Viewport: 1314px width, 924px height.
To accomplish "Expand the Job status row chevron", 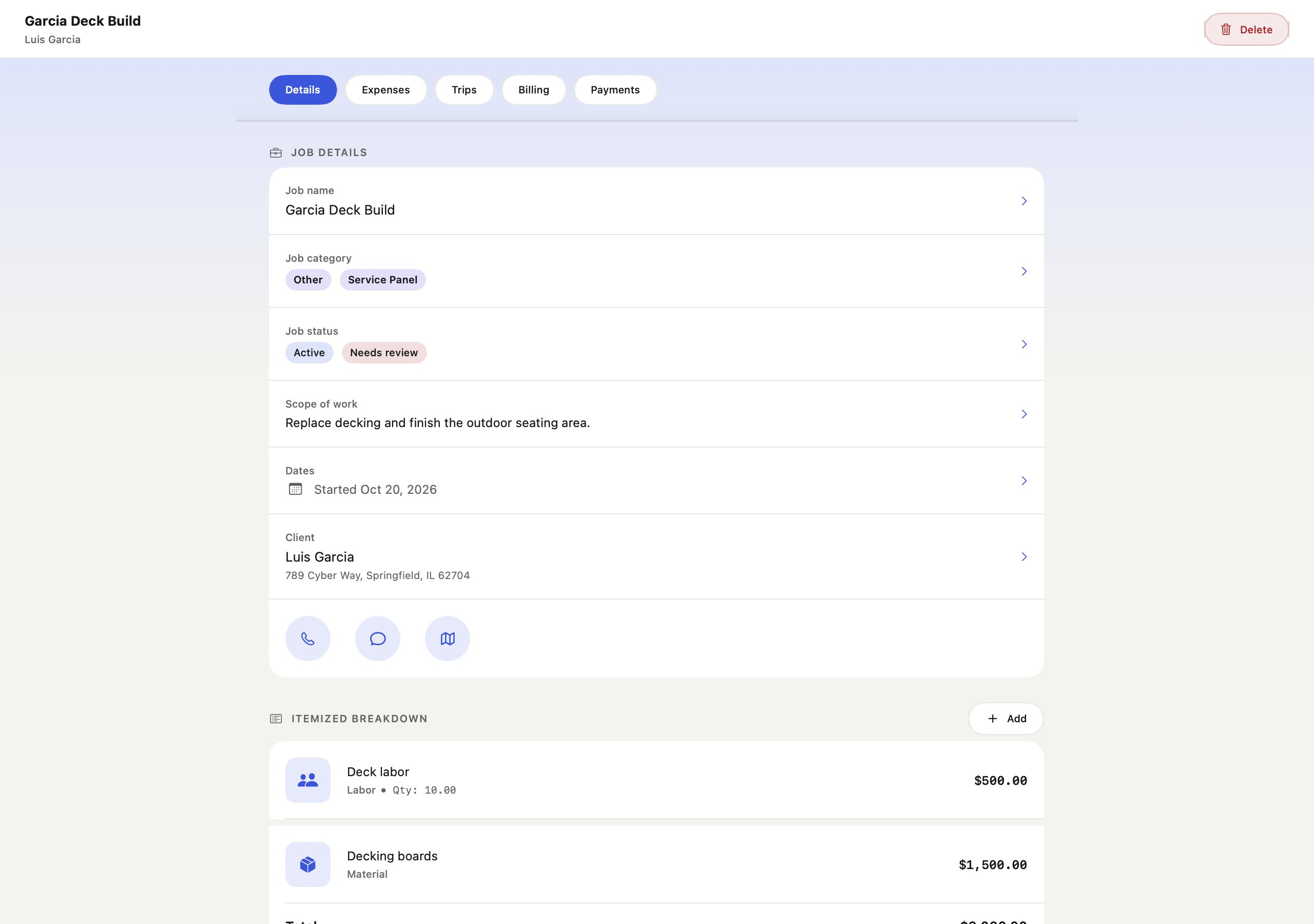I will 1024,344.
